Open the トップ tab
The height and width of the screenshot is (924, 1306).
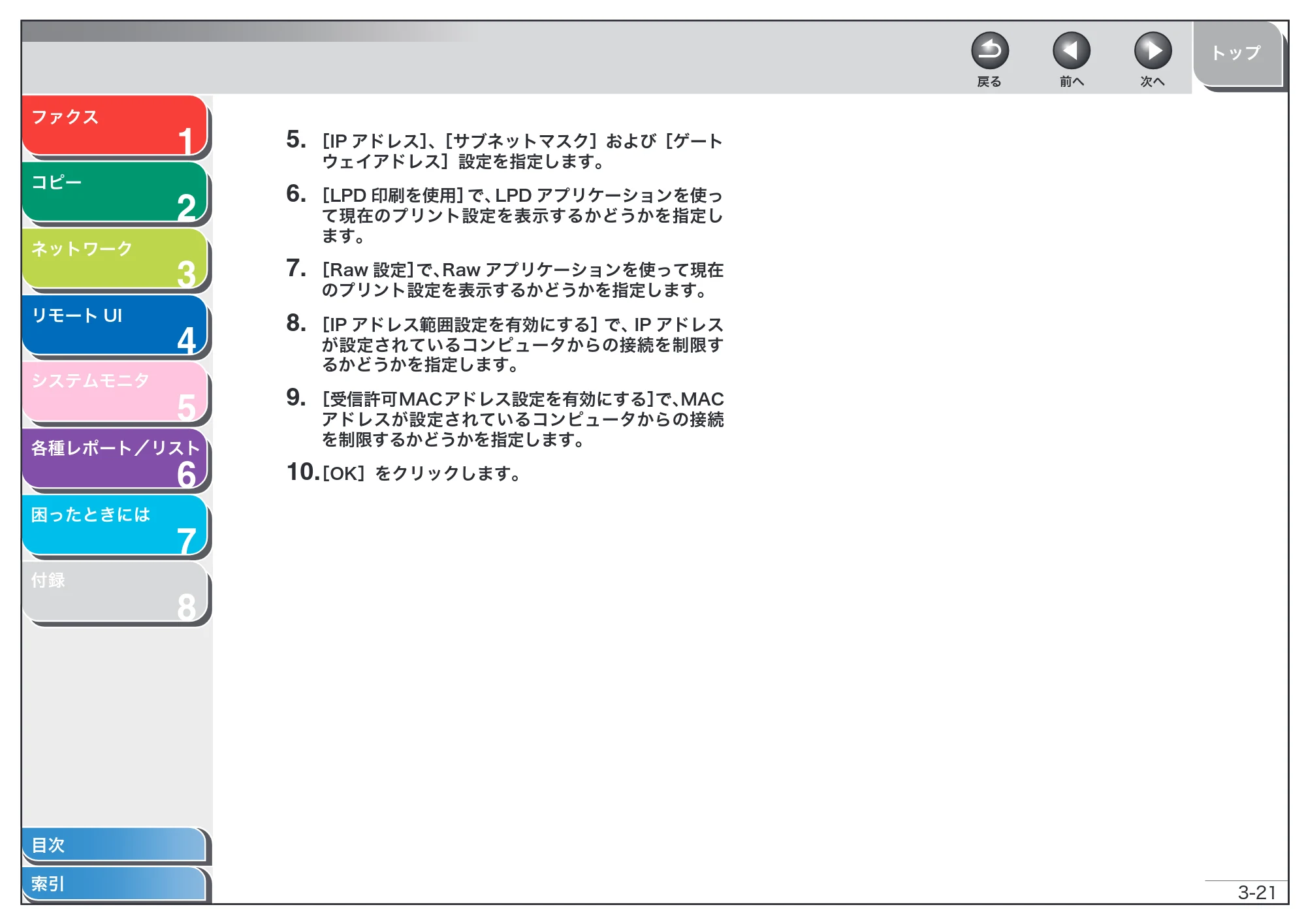tap(1237, 54)
